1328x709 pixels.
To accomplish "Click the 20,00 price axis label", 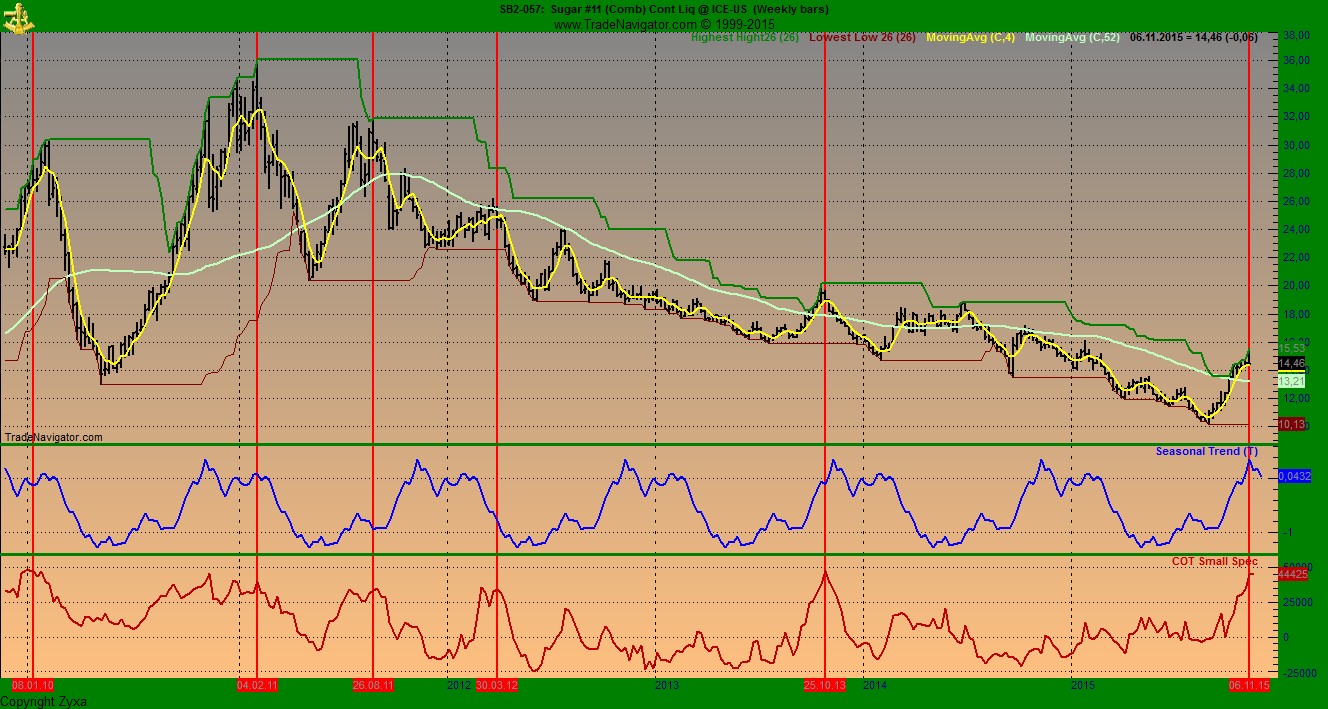I will [1296, 285].
